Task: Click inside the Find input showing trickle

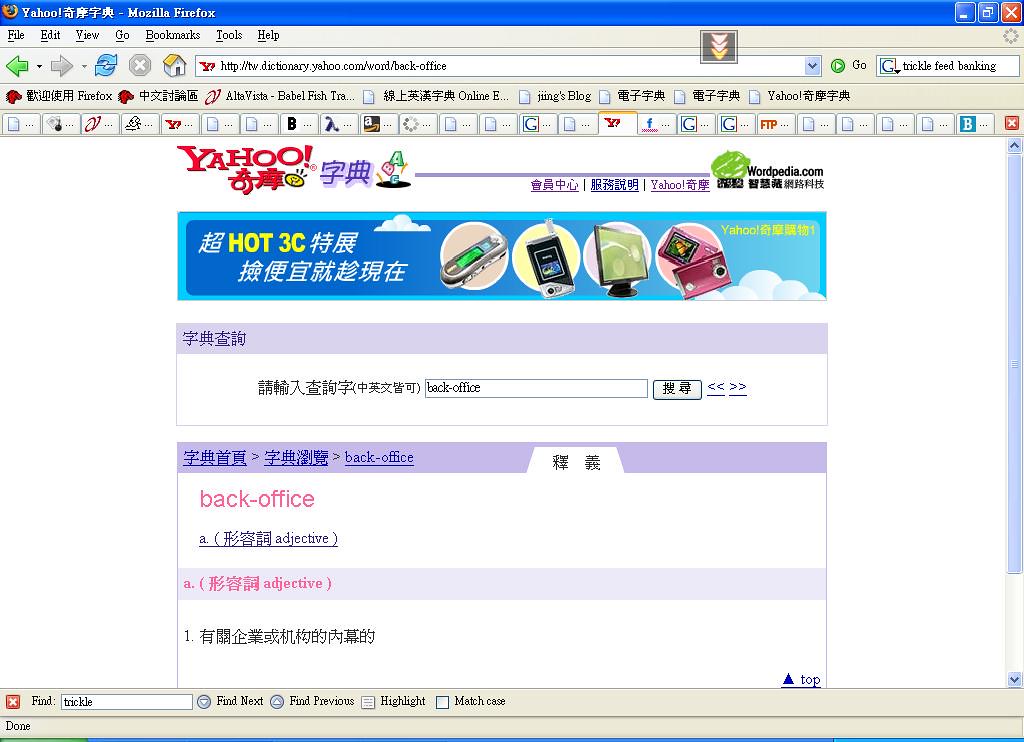Action: (x=125, y=701)
